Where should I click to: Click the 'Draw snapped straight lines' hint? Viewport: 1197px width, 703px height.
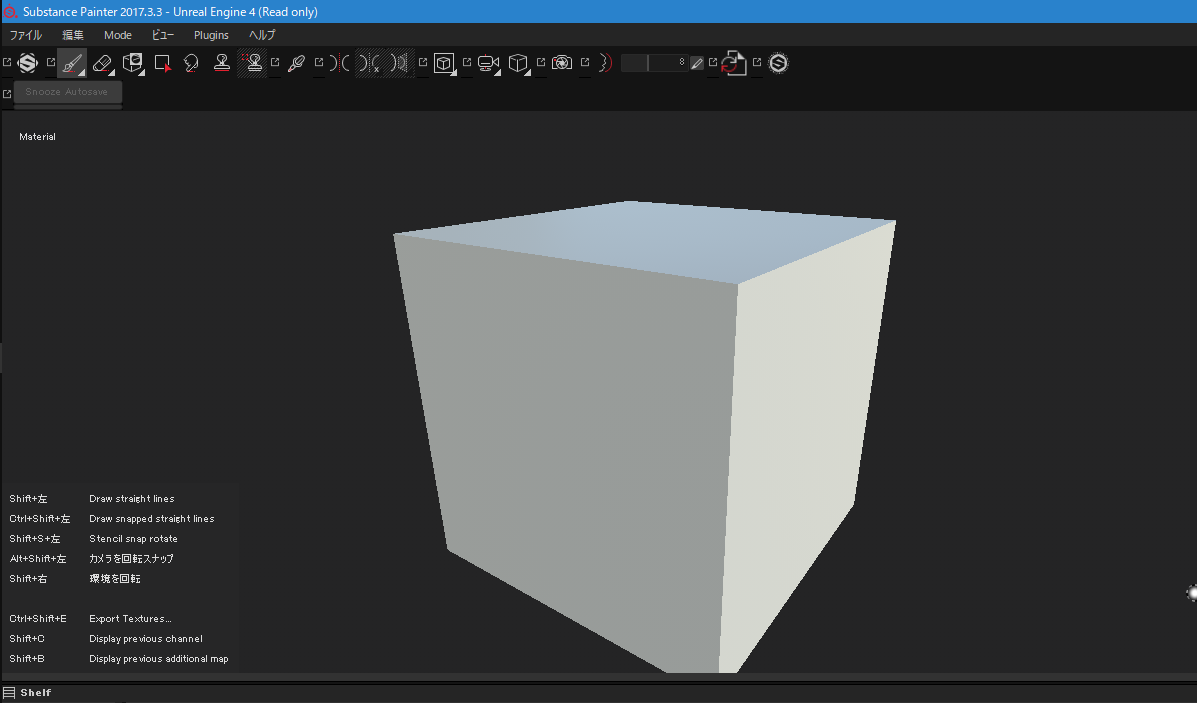point(152,518)
